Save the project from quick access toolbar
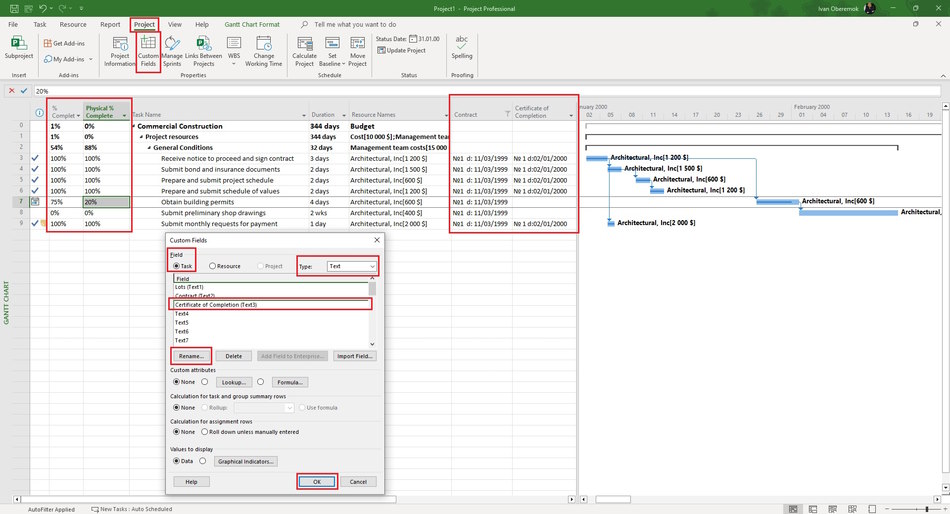This screenshot has height=514, width=950. (x=14, y=8)
